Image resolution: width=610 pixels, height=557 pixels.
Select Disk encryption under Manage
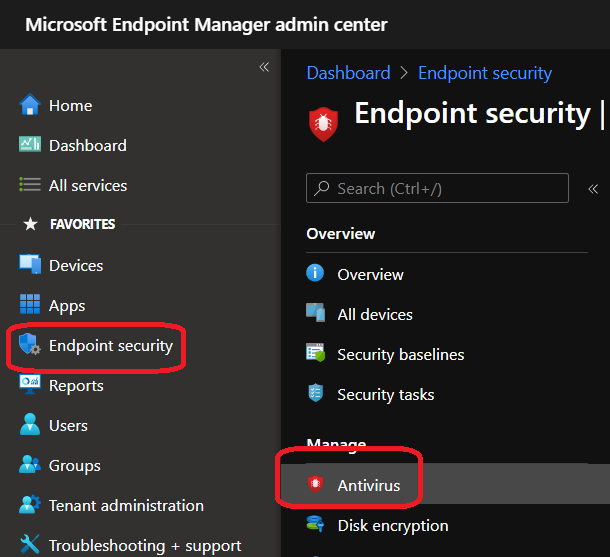(392, 525)
